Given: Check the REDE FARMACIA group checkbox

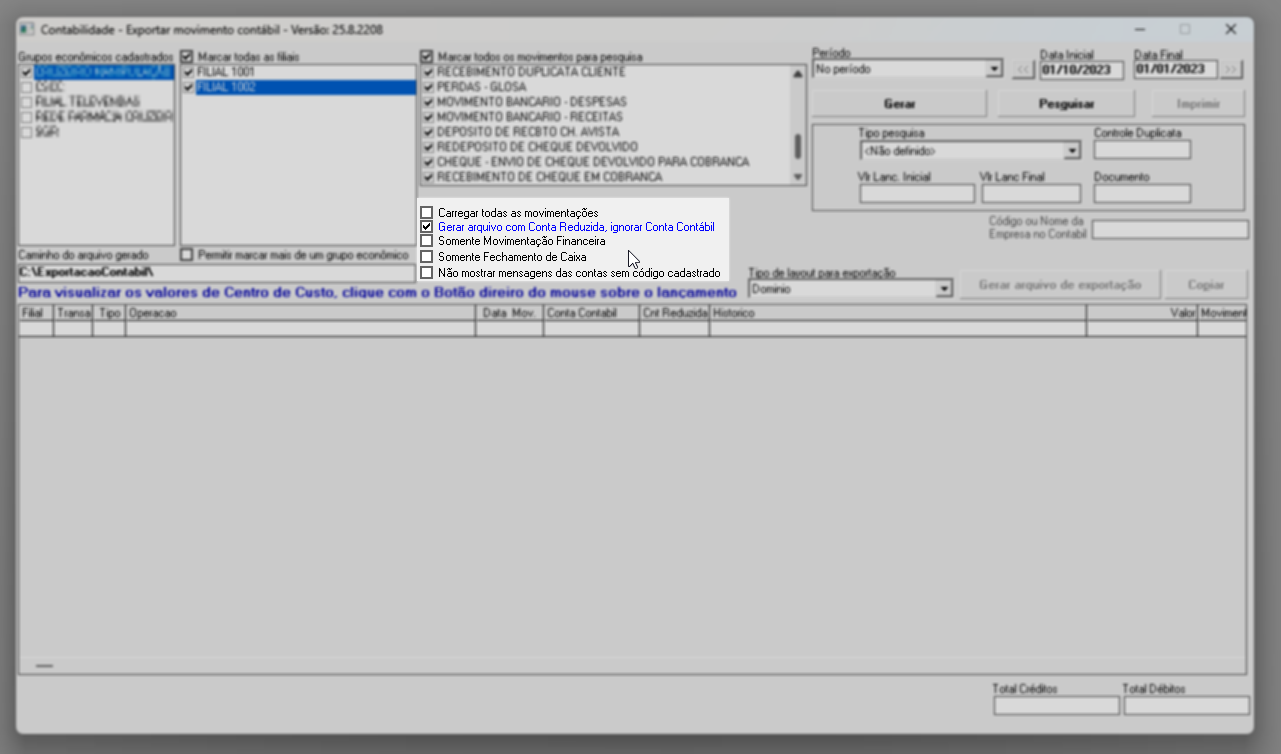Looking at the screenshot, I should (27, 117).
